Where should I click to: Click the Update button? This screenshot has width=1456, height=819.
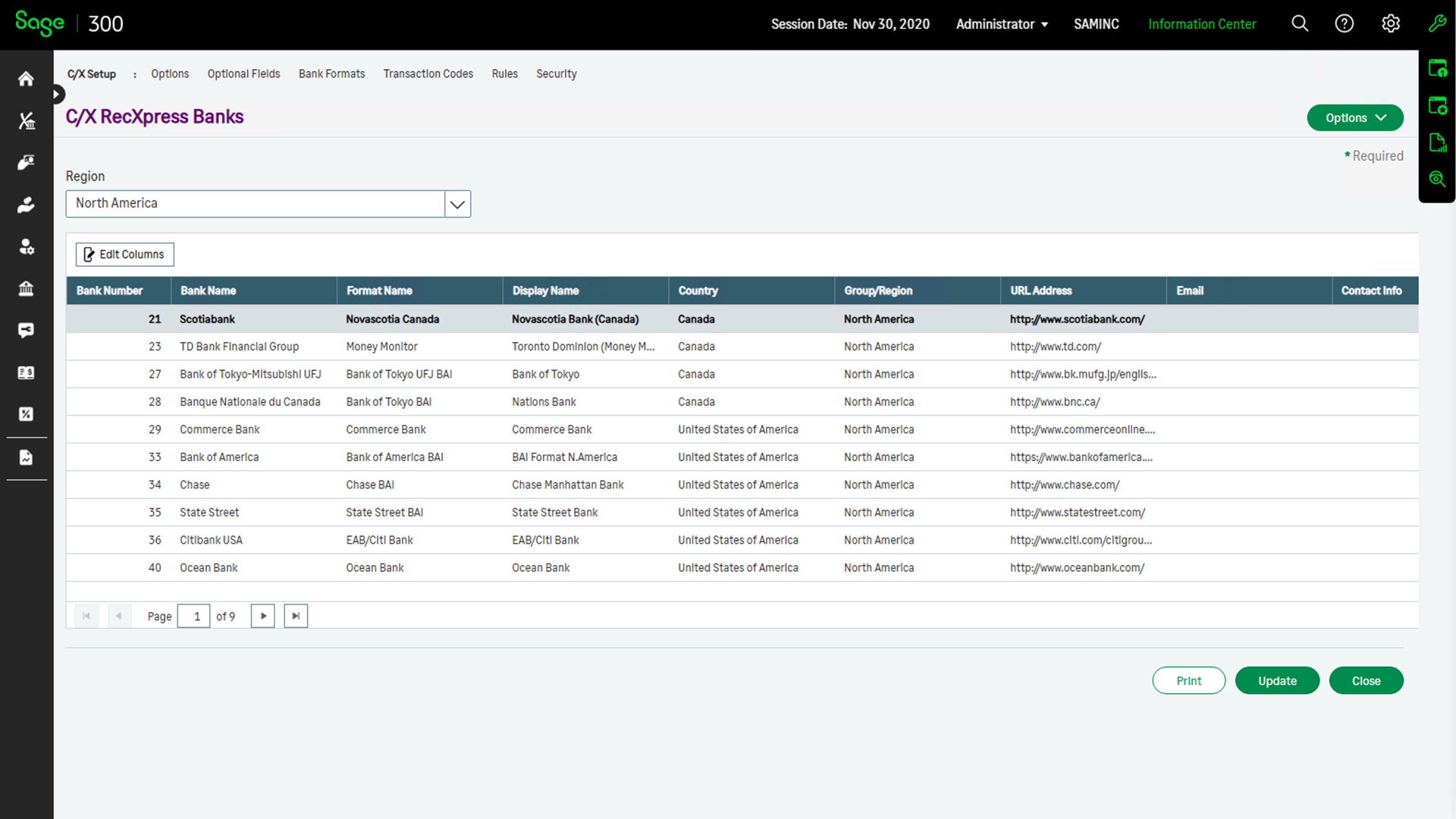click(1277, 681)
